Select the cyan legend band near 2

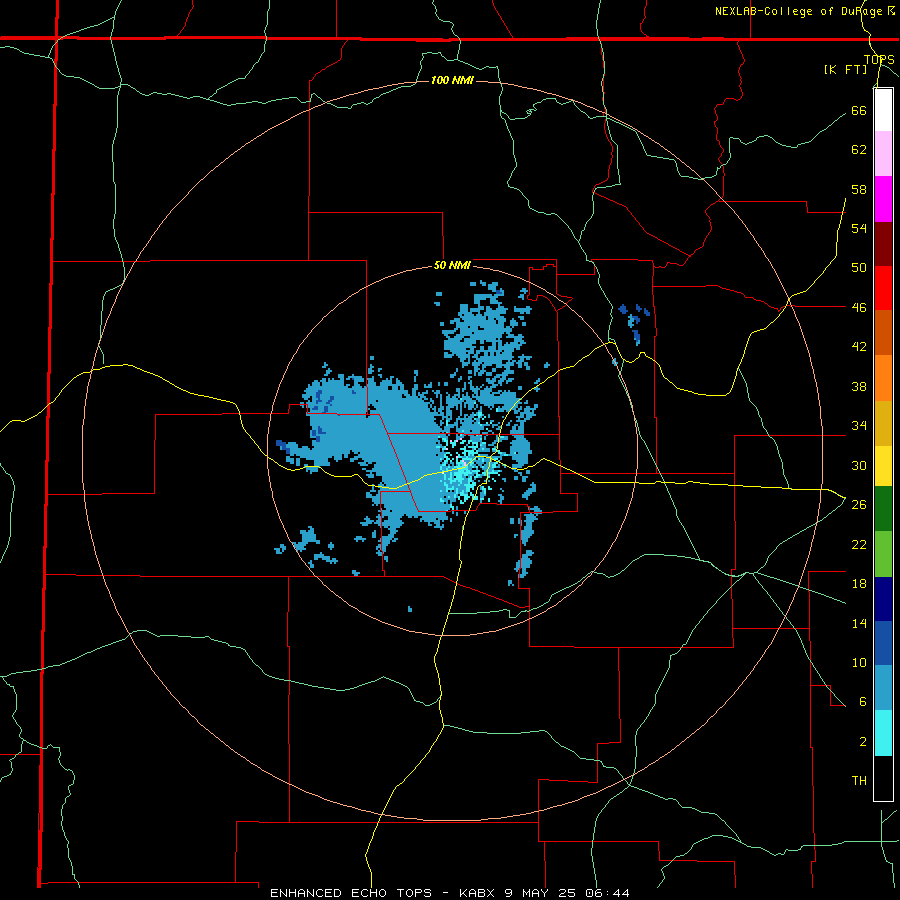[883, 734]
